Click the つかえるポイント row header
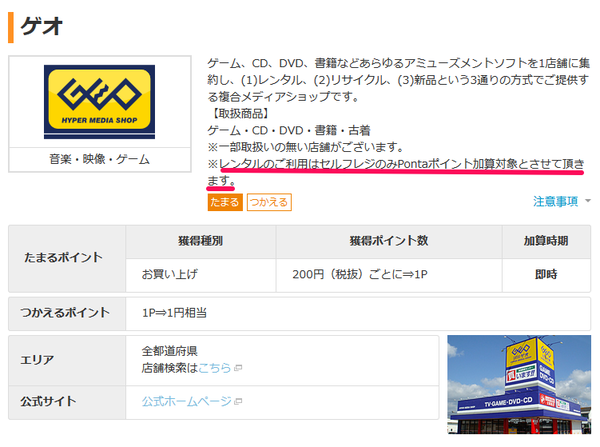The image size is (600, 447). [67, 313]
